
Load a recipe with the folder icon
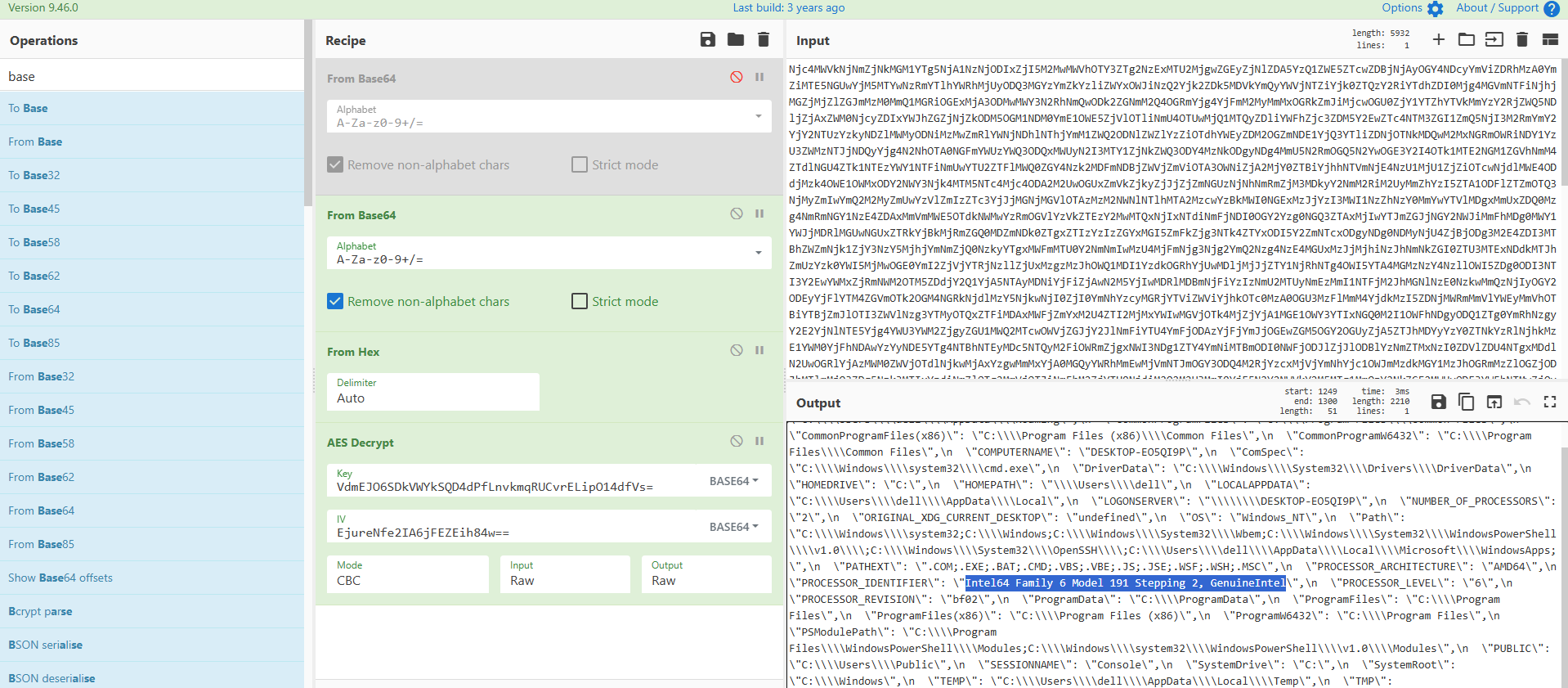tap(736, 40)
